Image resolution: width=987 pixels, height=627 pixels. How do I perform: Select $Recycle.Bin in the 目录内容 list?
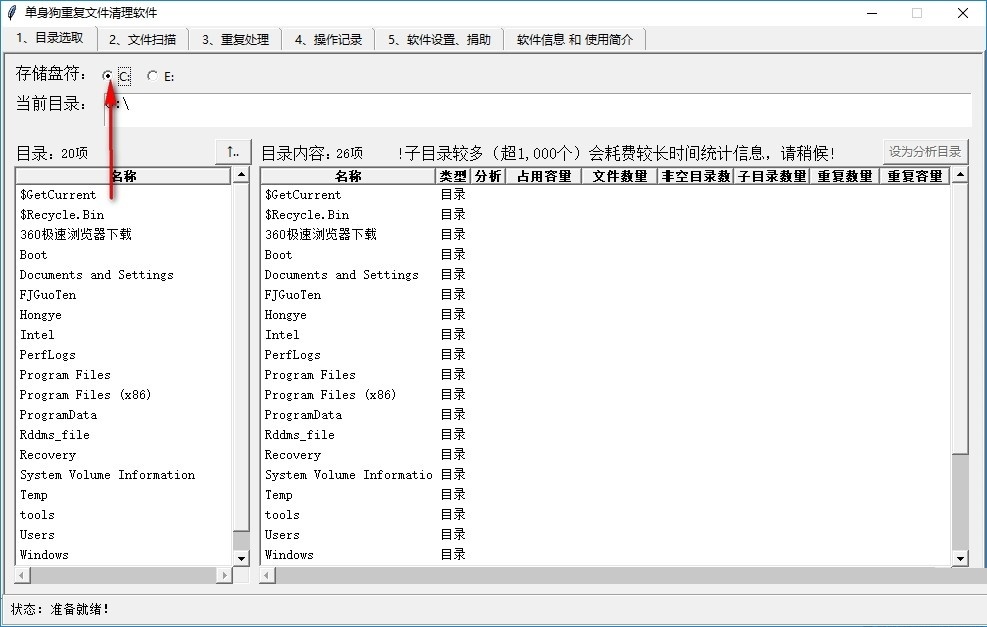pos(308,214)
